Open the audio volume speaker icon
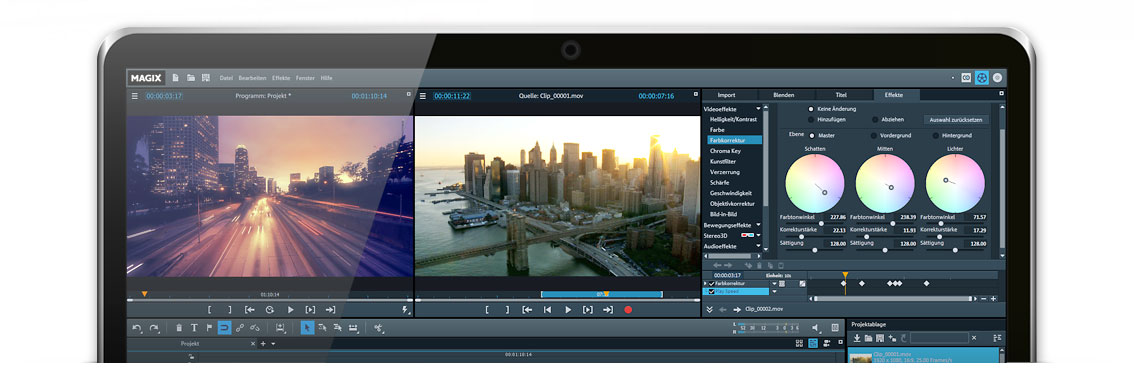Viewport: 1134px width, 384px height. [816, 328]
